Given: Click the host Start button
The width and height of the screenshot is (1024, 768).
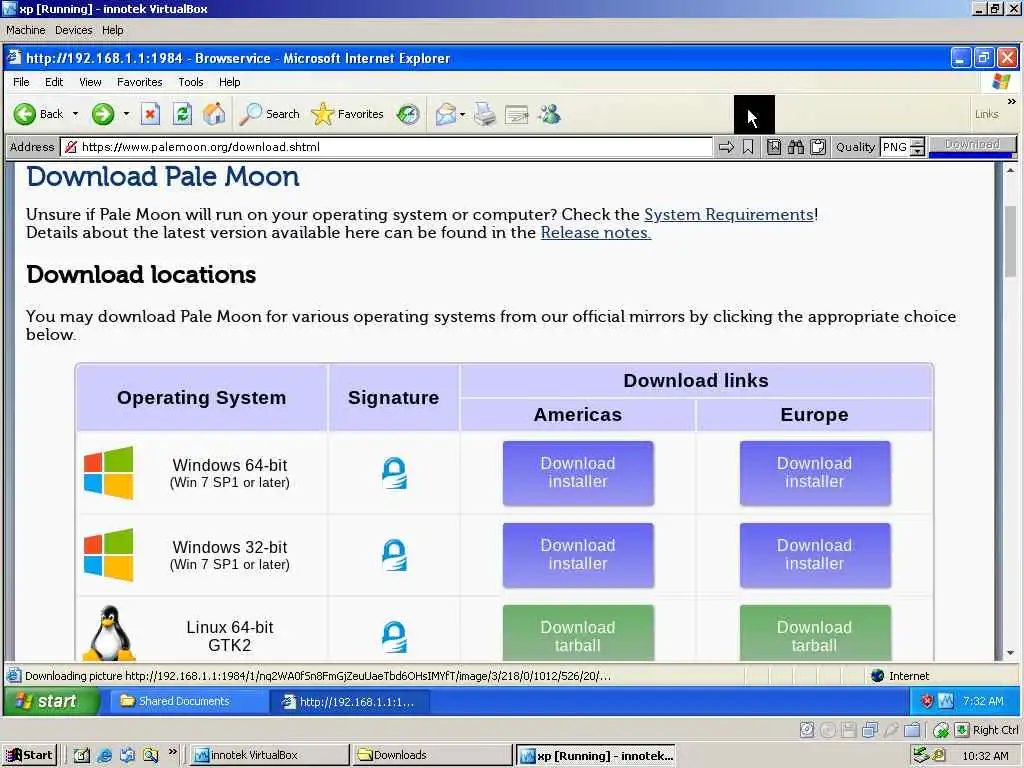Looking at the screenshot, I should point(29,756).
